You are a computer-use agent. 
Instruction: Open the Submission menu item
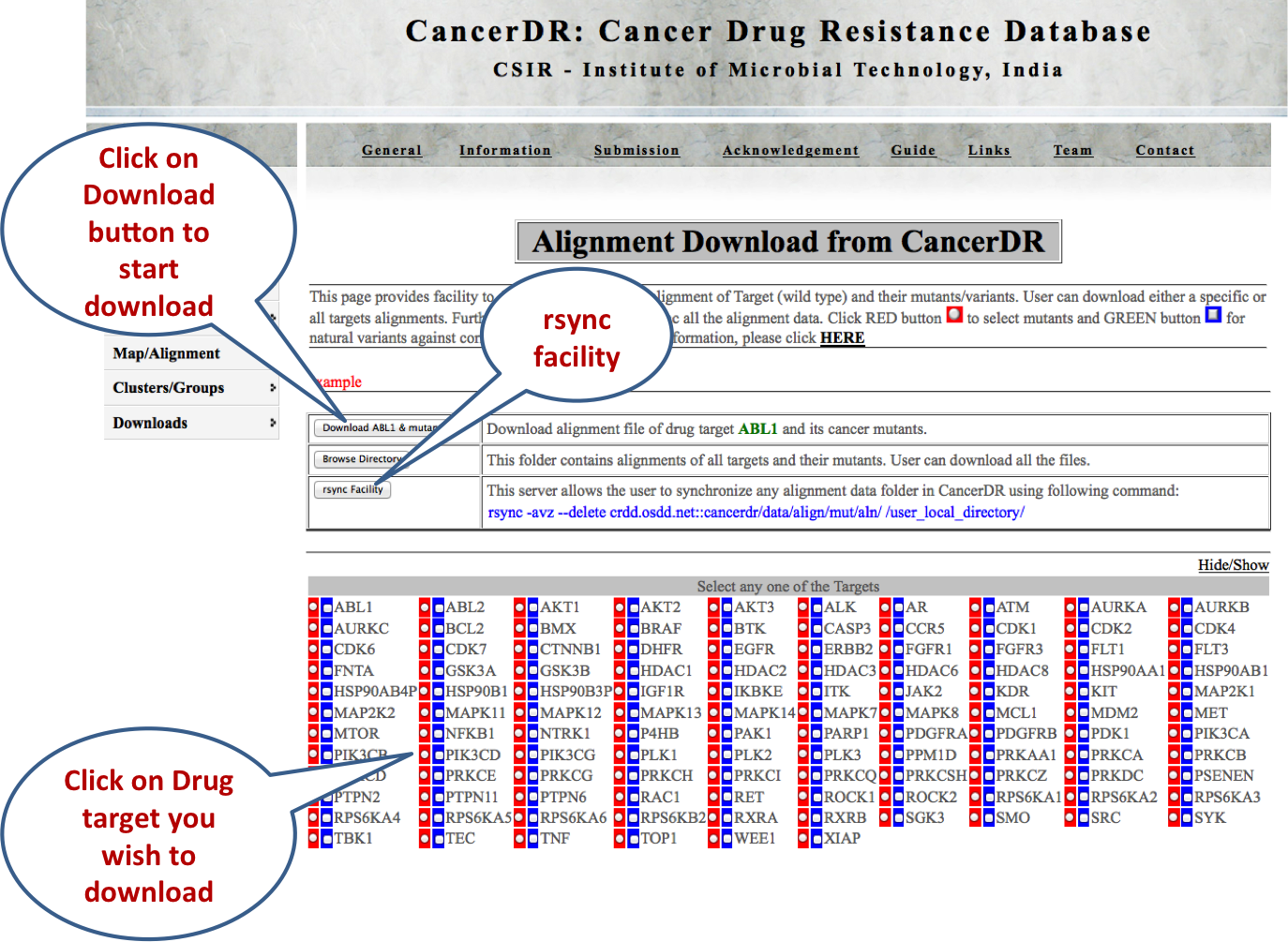point(636,151)
